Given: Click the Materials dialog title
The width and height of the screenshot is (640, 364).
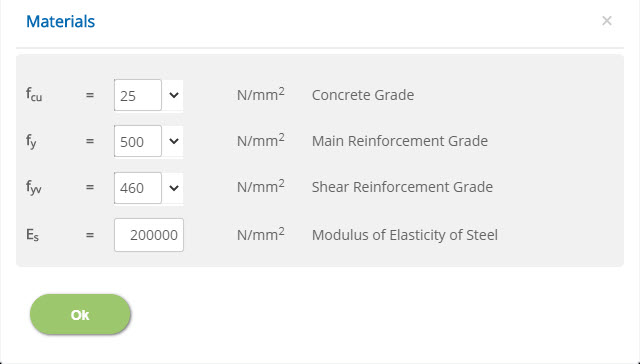Looking at the screenshot, I should [x=60, y=21].
